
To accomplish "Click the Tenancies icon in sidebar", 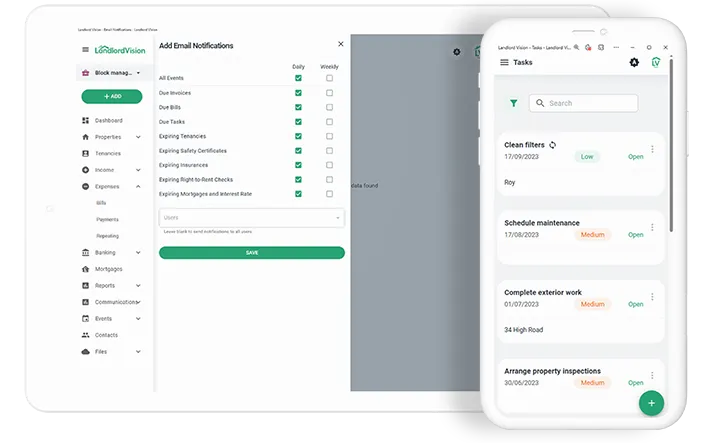I will (85, 153).
